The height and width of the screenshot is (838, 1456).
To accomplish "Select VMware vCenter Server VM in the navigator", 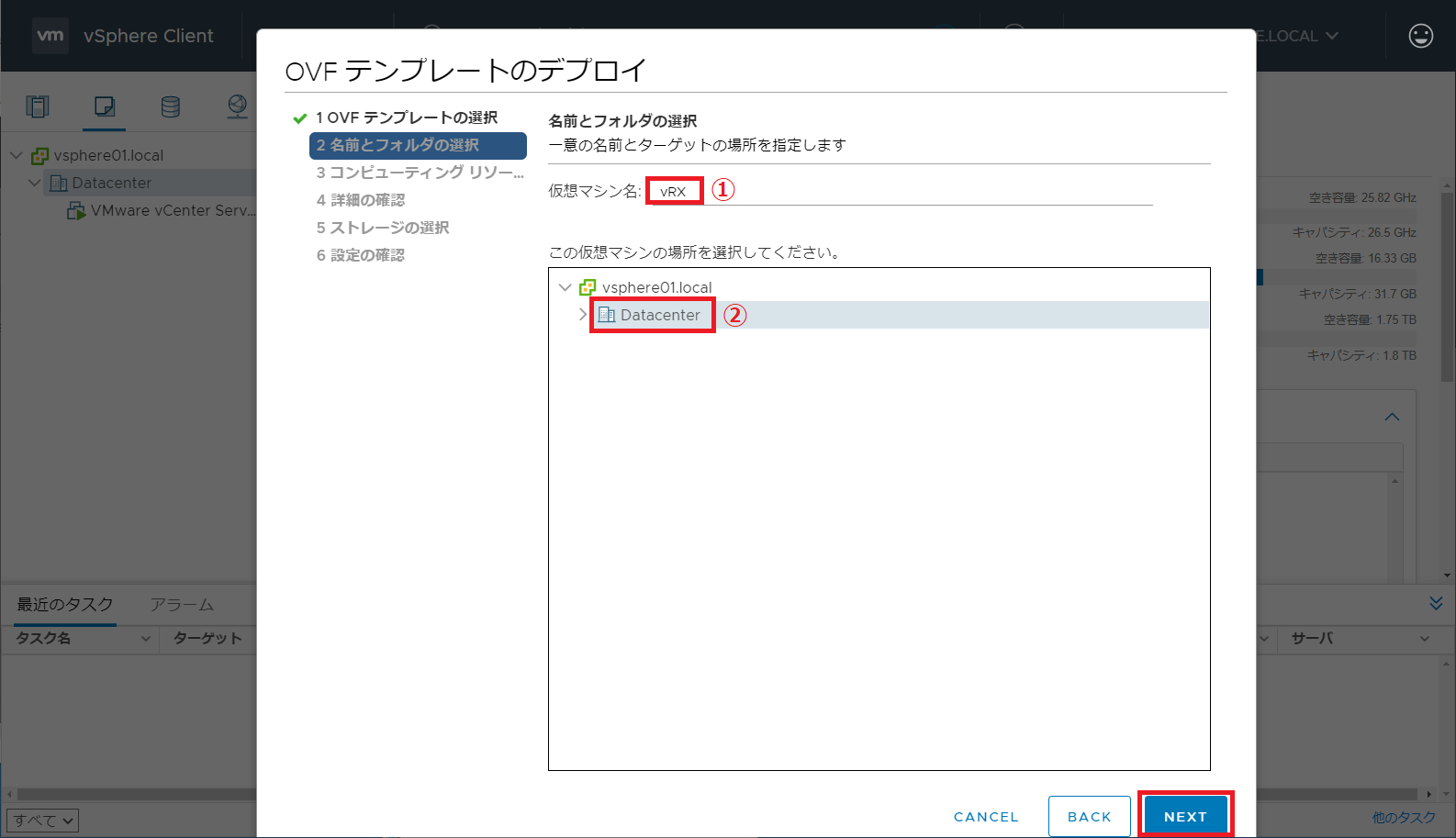I will tap(174, 210).
